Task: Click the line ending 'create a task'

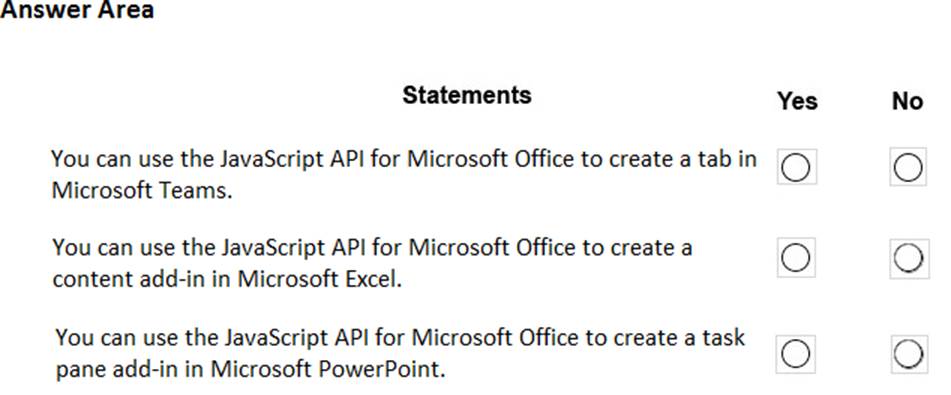Action: point(400,337)
